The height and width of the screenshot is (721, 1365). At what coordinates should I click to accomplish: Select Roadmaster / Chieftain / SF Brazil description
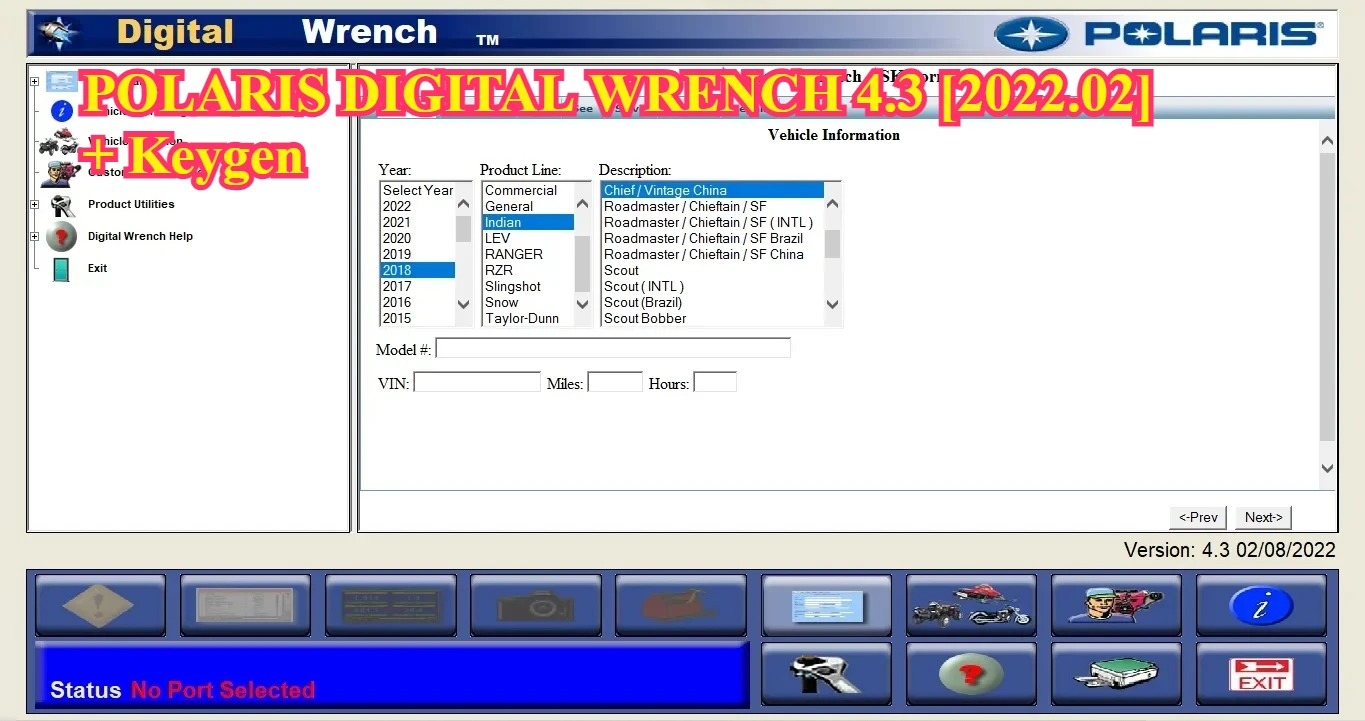(x=713, y=238)
